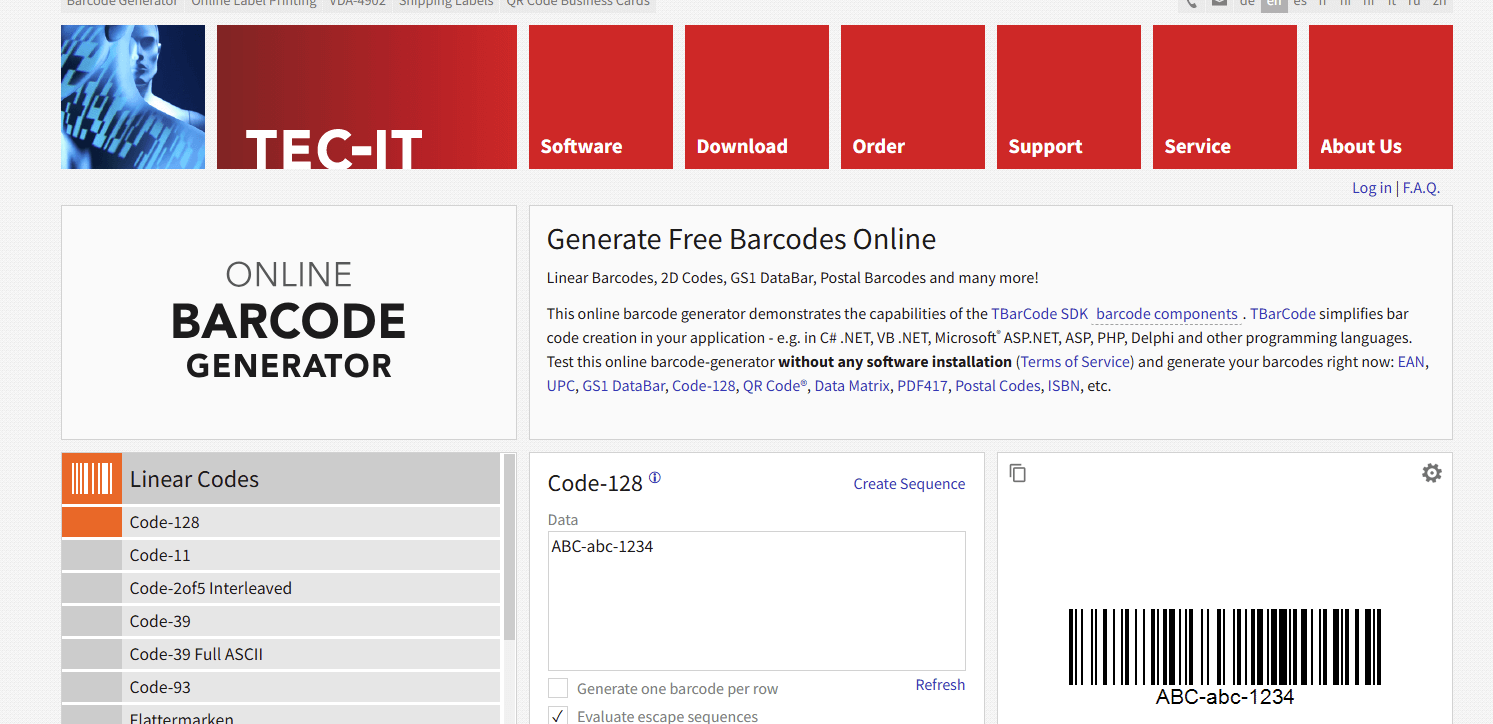The image size is (1493, 724).
Task: Open barcode settings gear icon
Action: [x=1432, y=473]
